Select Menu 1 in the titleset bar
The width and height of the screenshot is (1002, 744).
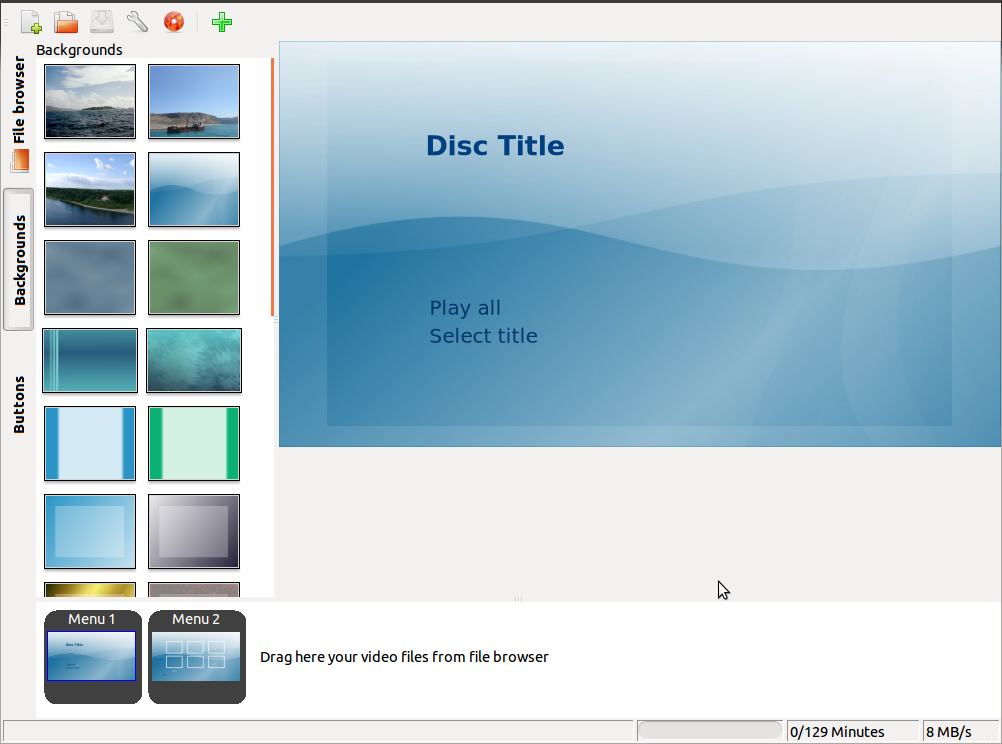tap(92, 656)
